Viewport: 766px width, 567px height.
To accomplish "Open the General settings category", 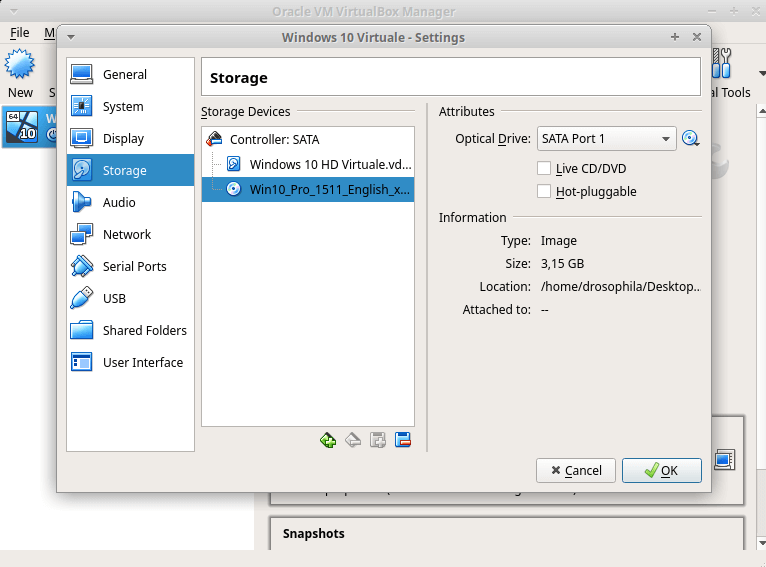I will coord(130,74).
